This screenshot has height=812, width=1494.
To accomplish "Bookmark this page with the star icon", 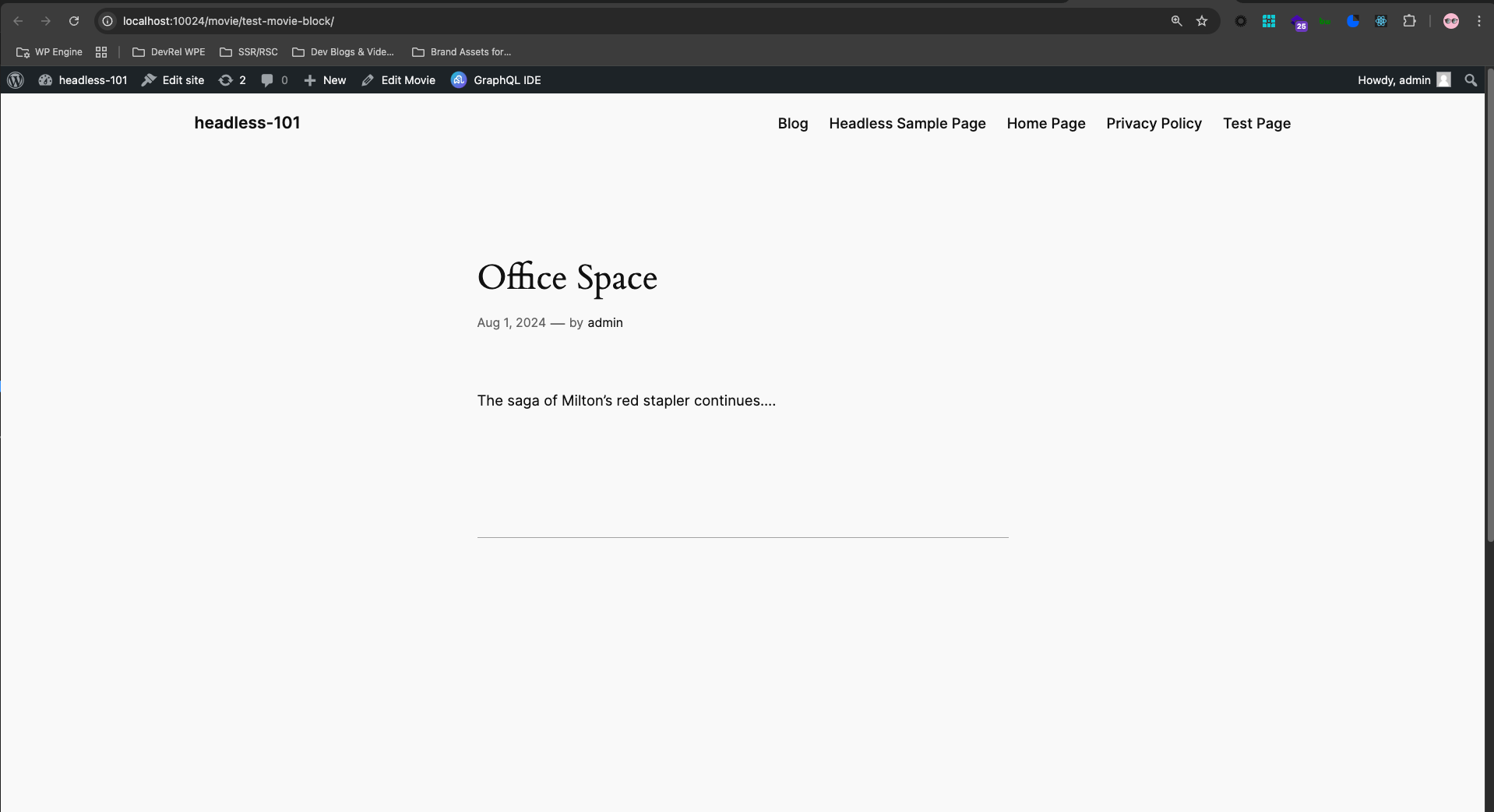I will coord(1202,21).
